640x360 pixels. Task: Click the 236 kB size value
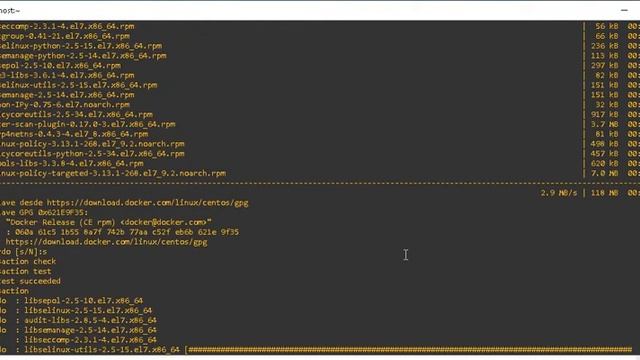pos(604,46)
